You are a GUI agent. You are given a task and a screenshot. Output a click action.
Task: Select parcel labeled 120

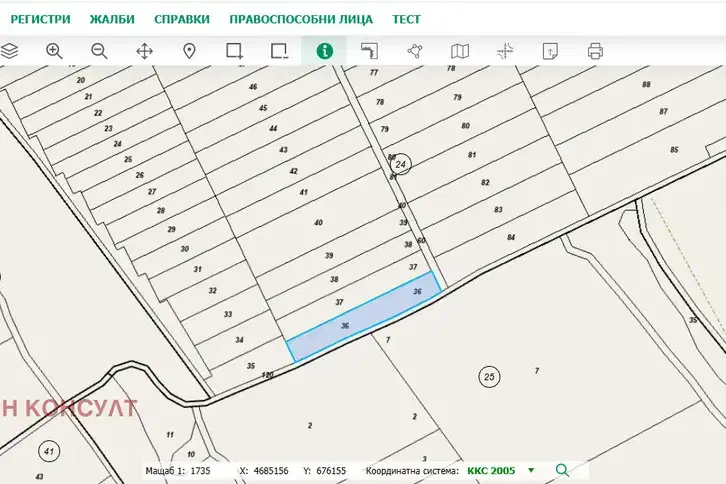pos(267,375)
